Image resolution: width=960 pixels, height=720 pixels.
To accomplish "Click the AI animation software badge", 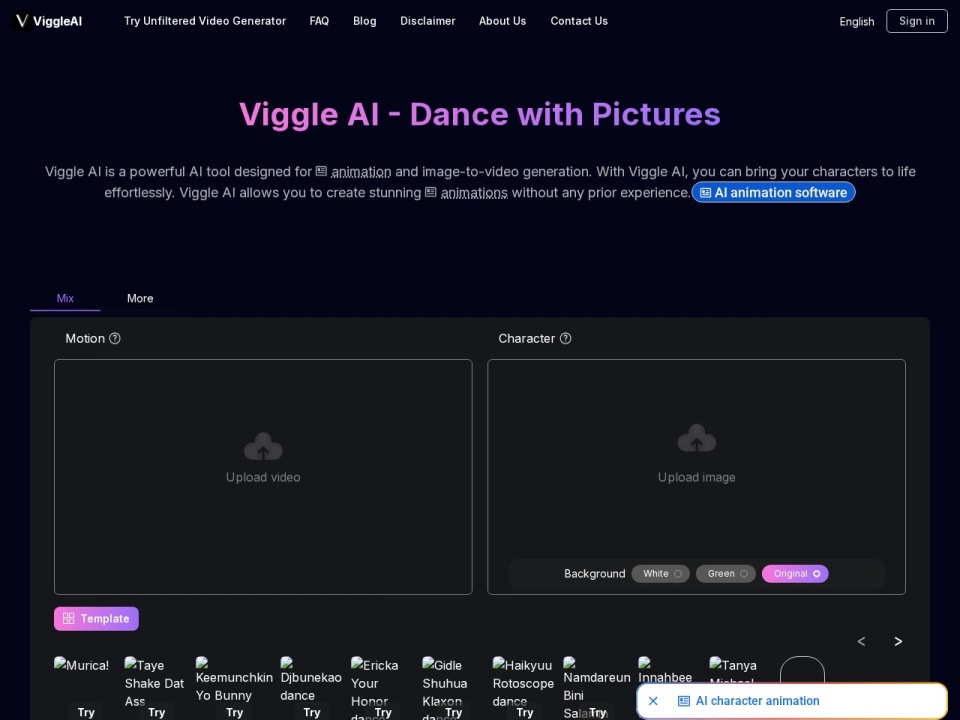I will pos(773,192).
